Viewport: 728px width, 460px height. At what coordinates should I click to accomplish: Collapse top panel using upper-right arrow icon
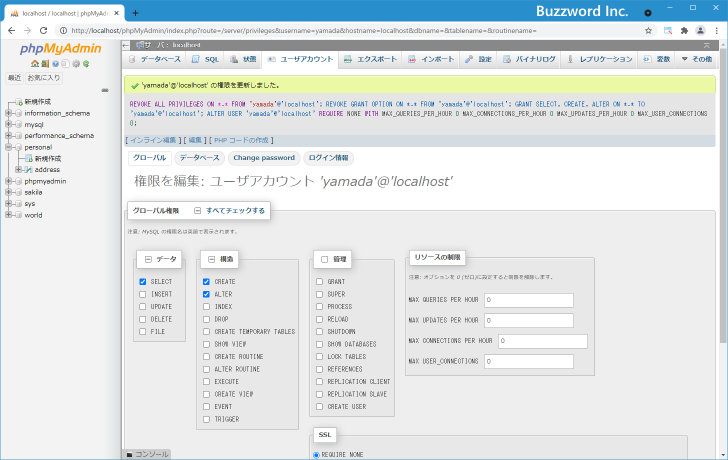click(708, 45)
